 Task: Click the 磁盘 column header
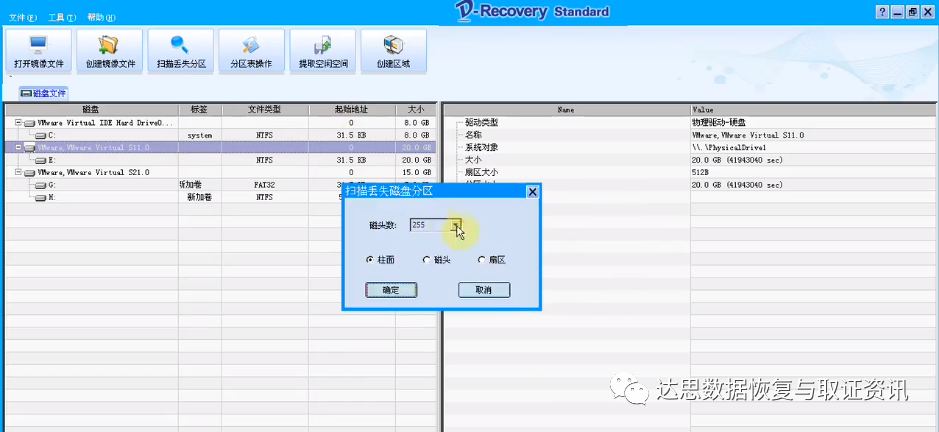click(92, 110)
